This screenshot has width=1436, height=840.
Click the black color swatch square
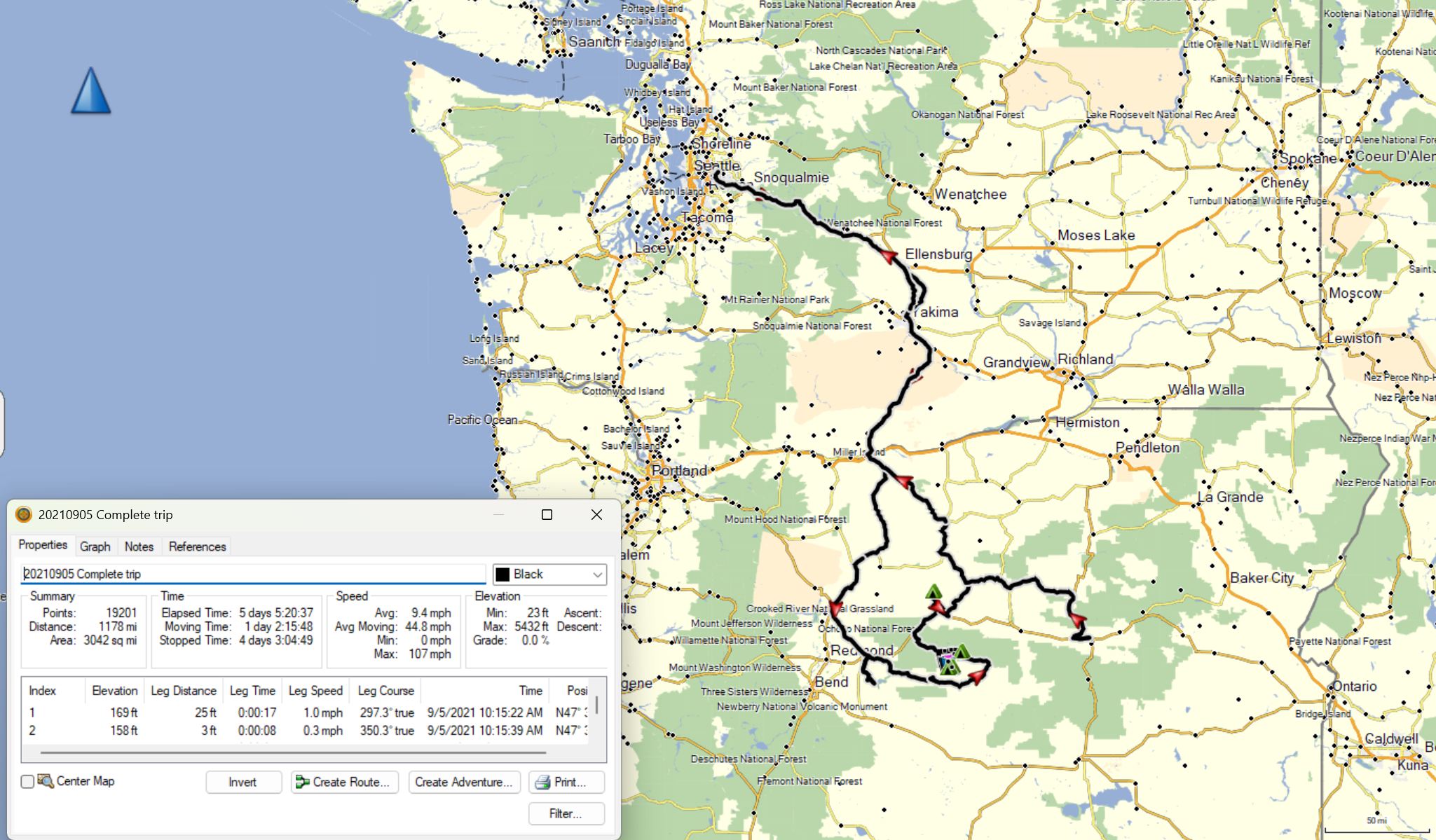coord(502,574)
